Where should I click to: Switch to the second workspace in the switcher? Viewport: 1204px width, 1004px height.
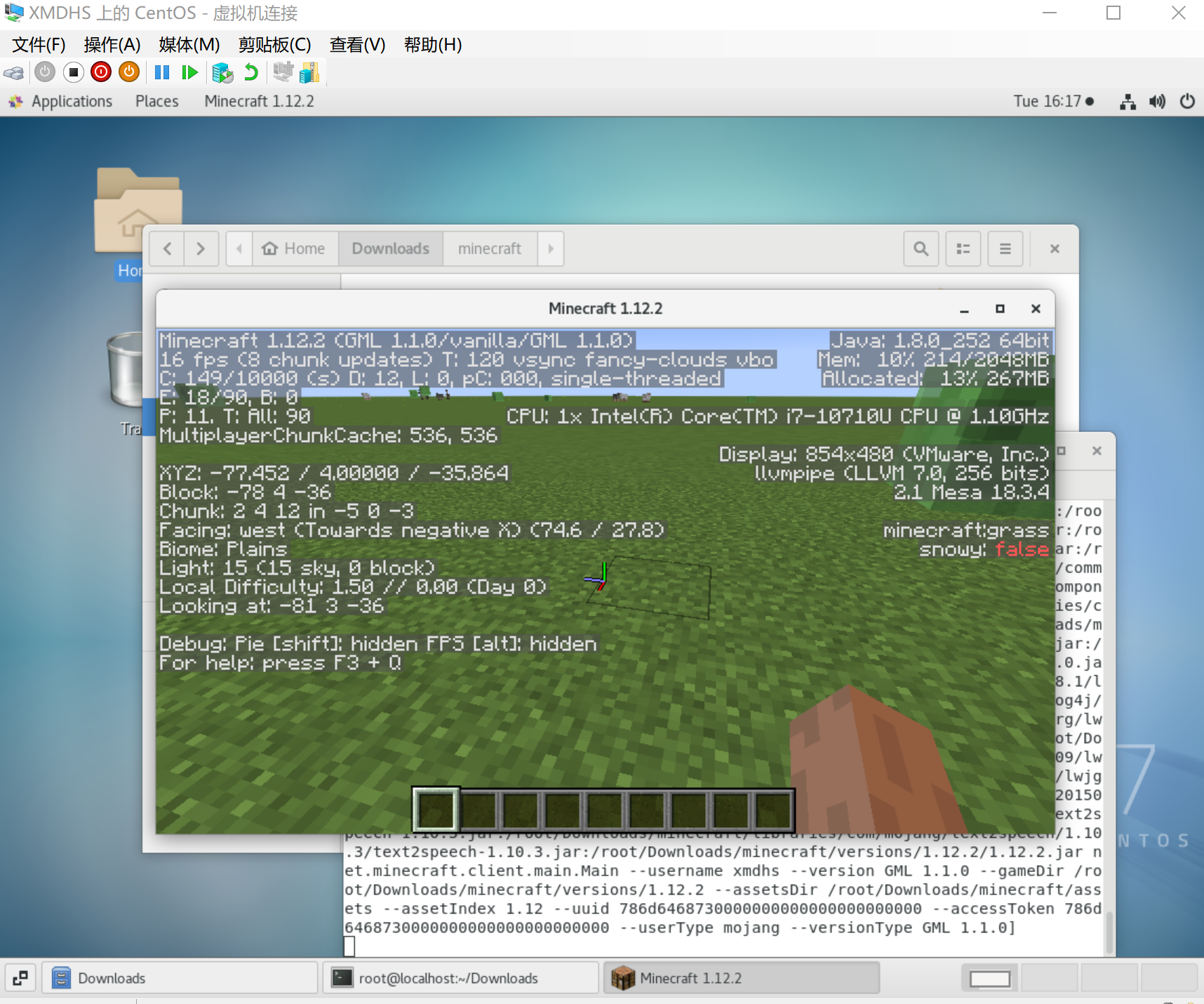point(1050,978)
